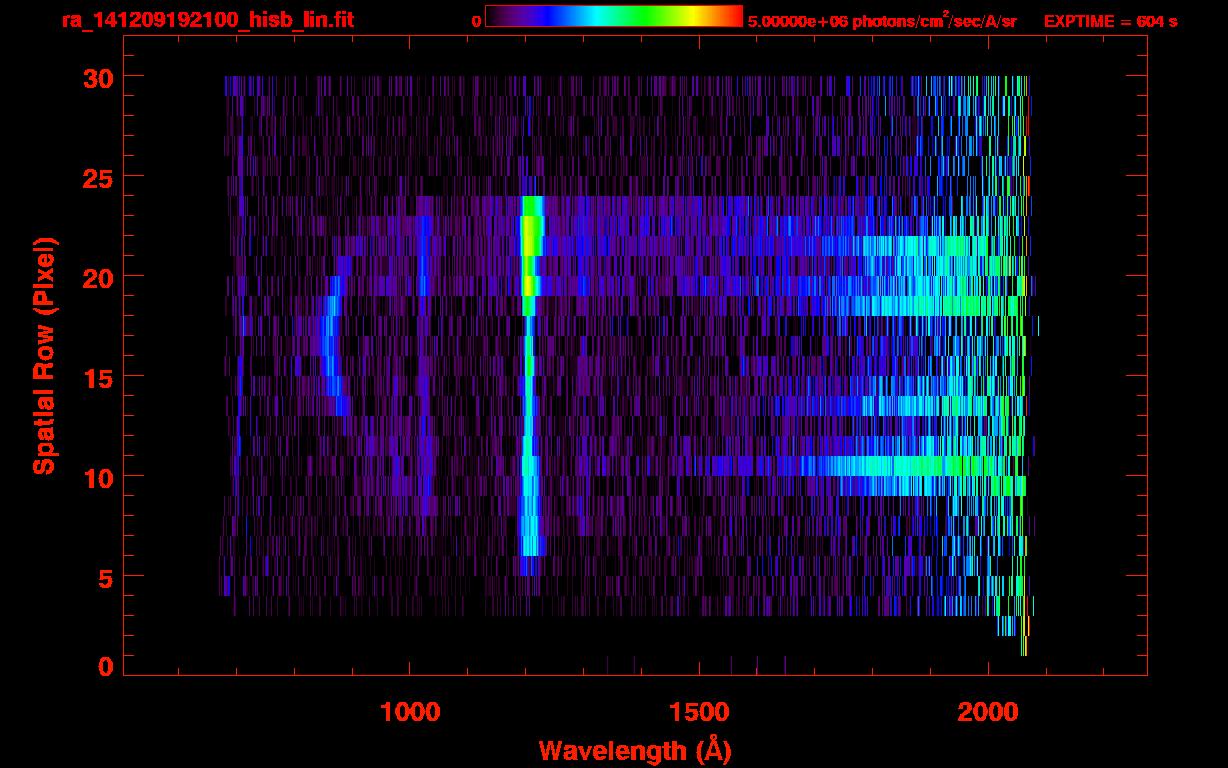Click the Wavelength (Å) axis title
1228x768 pixels.
(634, 750)
